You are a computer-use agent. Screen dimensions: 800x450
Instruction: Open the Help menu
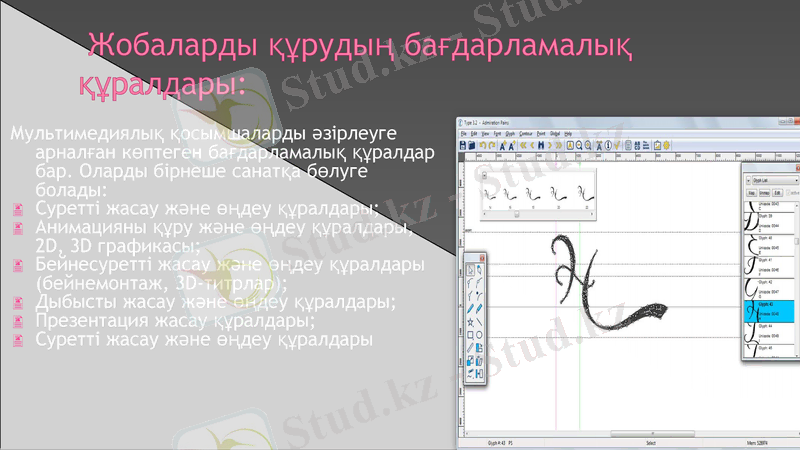(568, 134)
